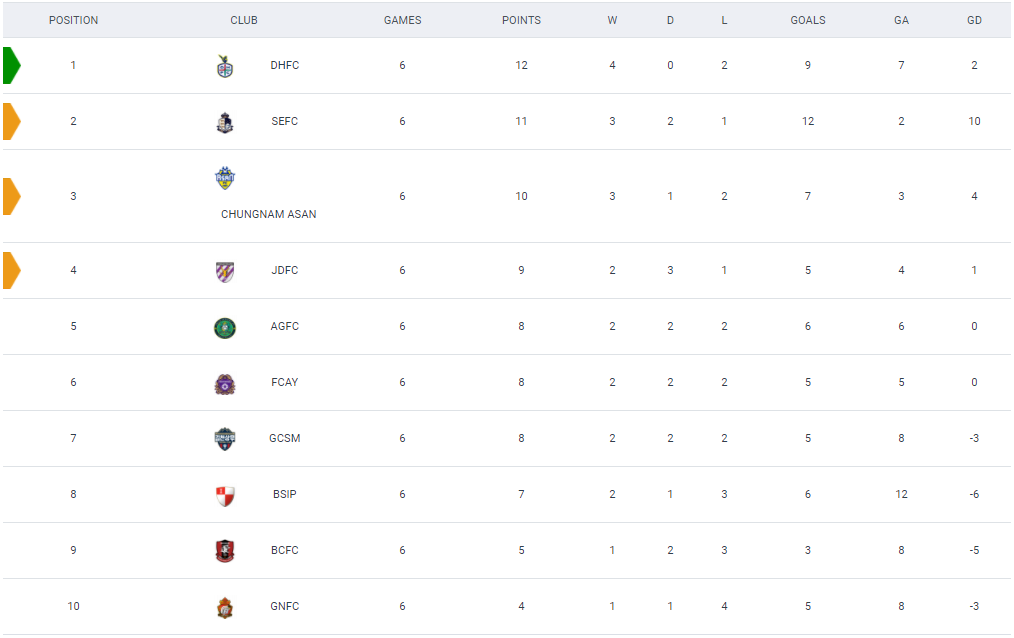Image resolution: width=1014 pixels, height=638 pixels.
Task: Open the CHUNGNAM ASAN club link
Action: coord(268,214)
